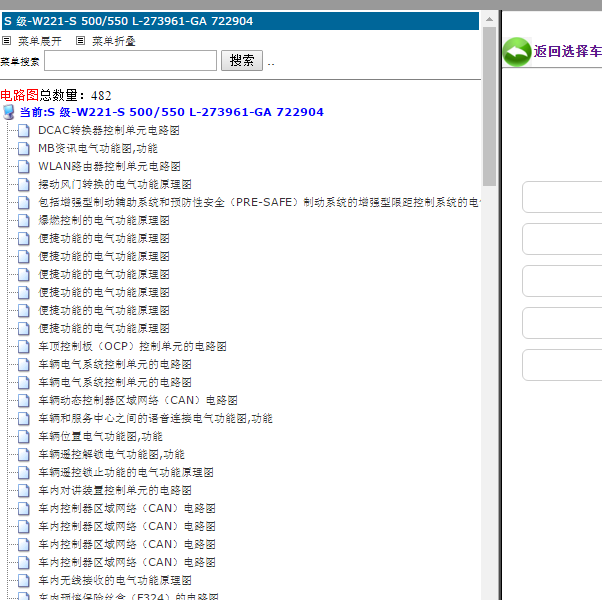Viewport: 602px width, 600px height.
Task: Open 车辆遥控解锁电气功能图,功能
Action: pos(111,455)
